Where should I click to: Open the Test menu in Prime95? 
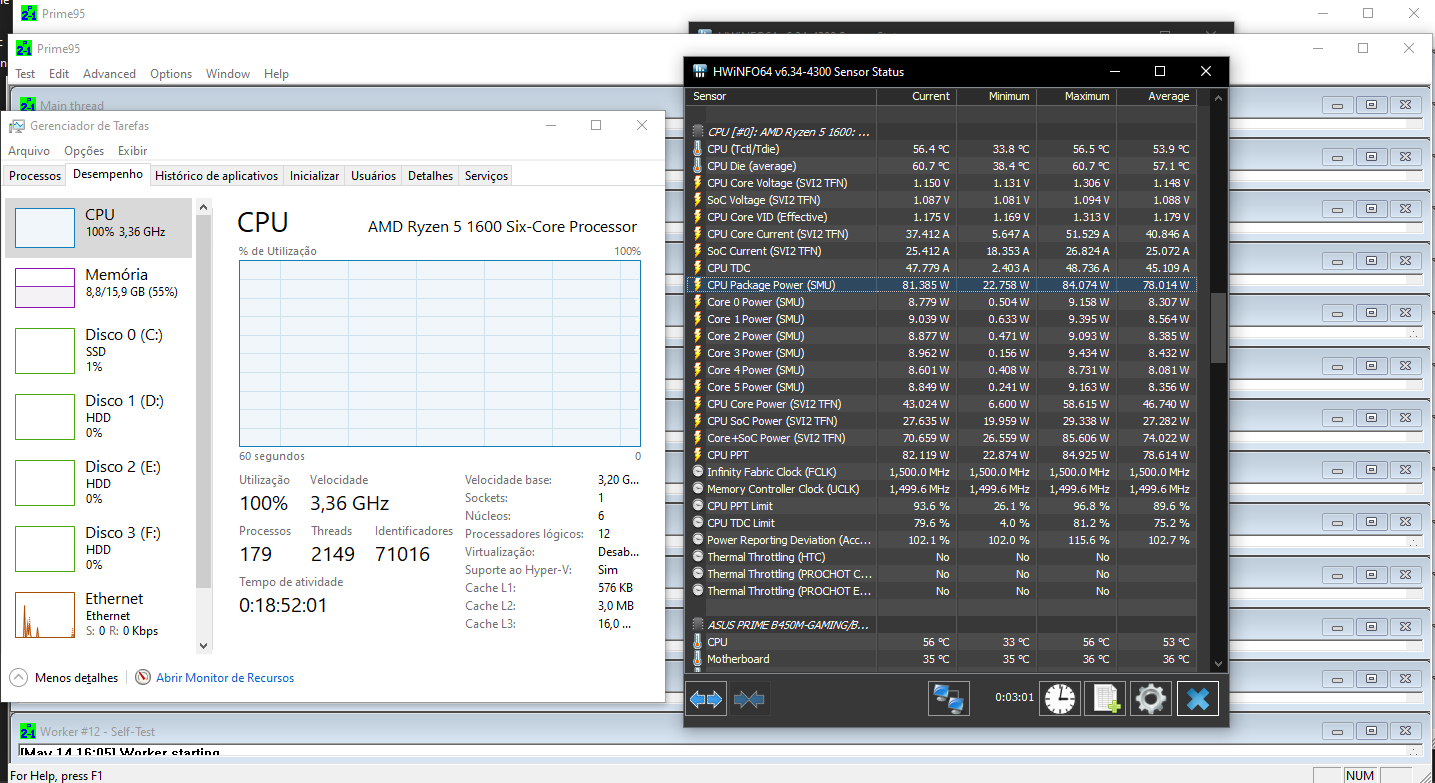click(25, 74)
